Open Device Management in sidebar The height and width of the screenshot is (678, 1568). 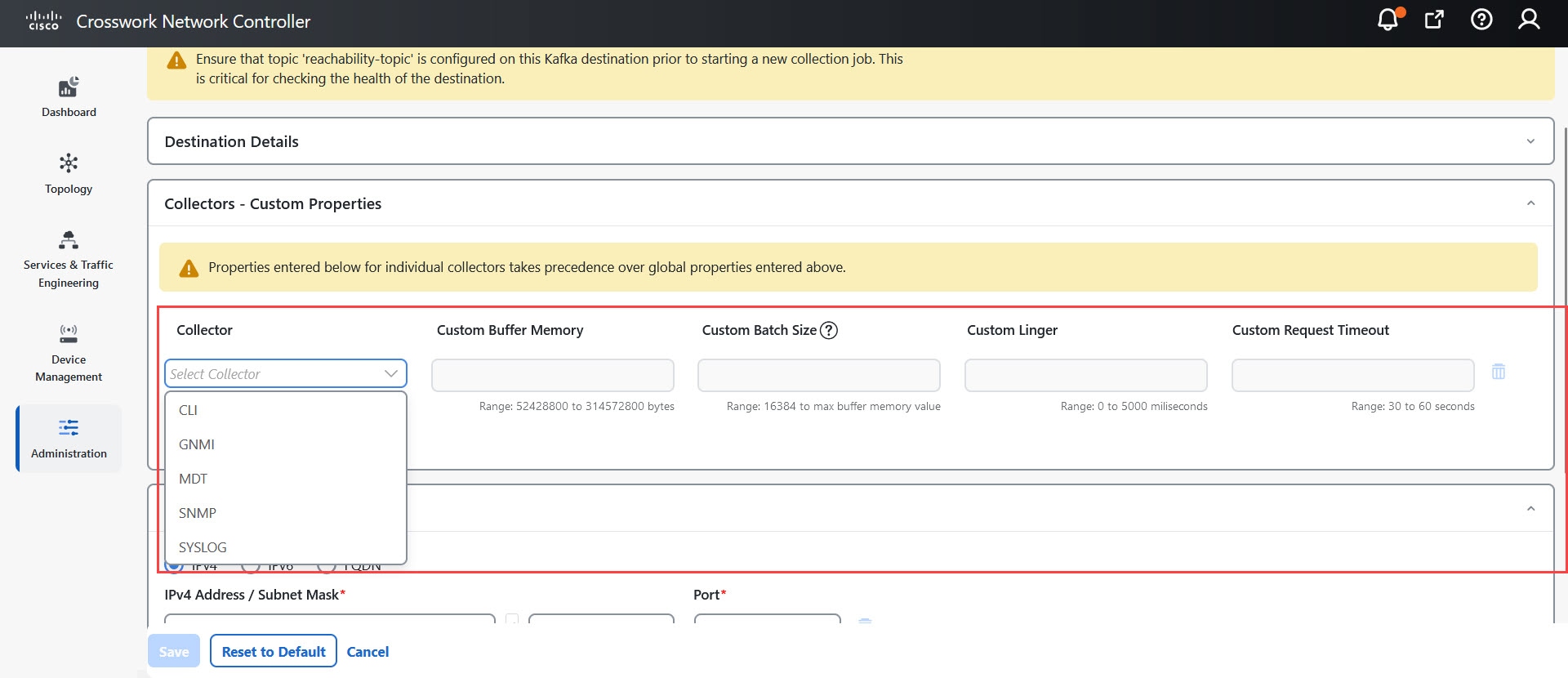[x=69, y=353]
